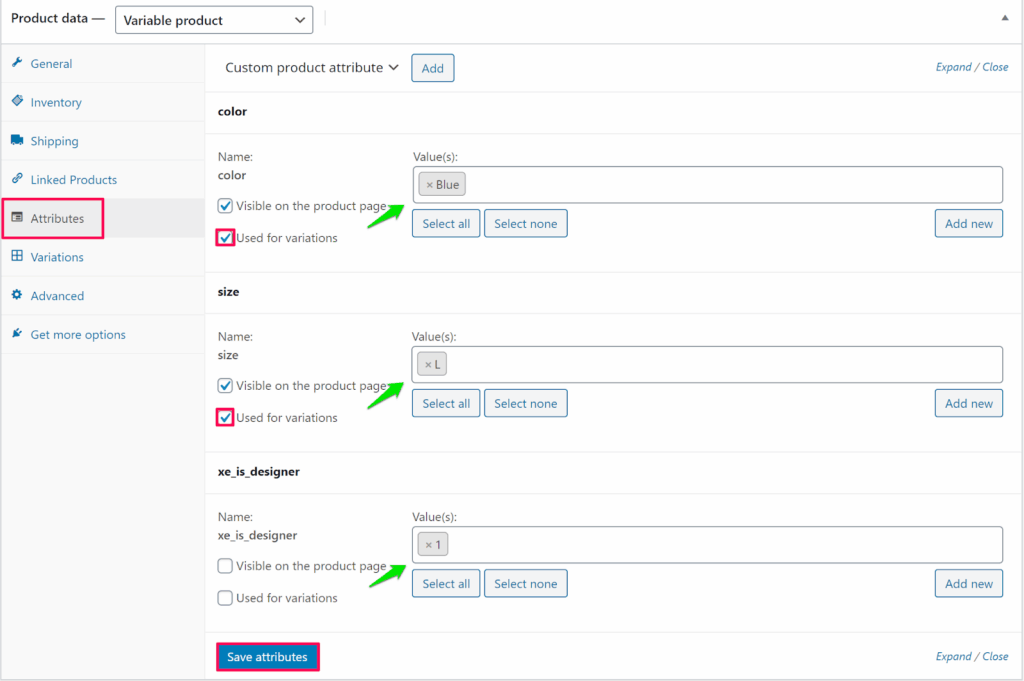Remove the Blue value tag
1024x681 pixels.
click(430, 185)
